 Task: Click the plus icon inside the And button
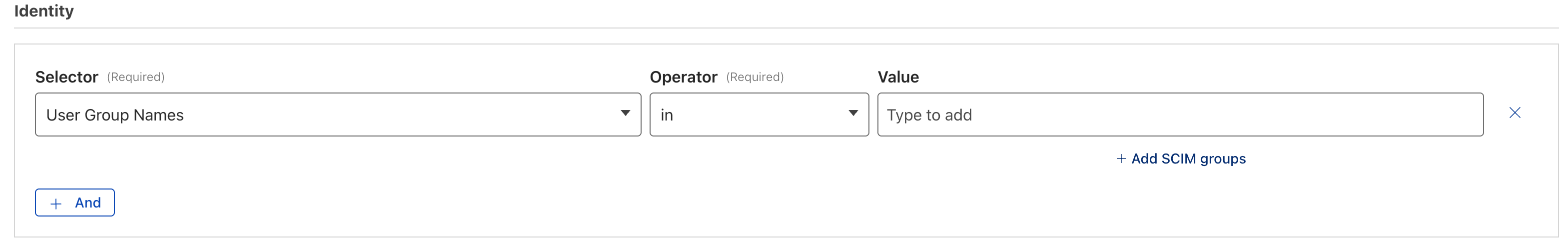tap(56, 203)
